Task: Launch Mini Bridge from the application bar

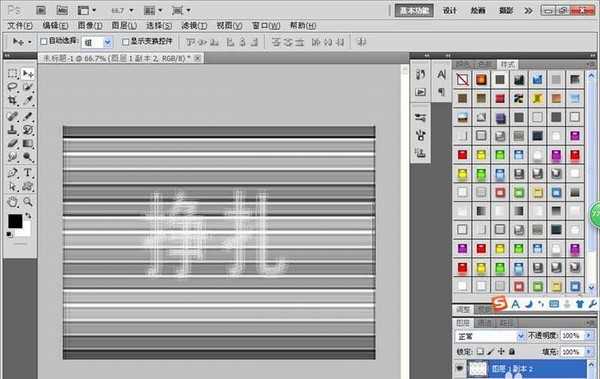Action: click(62, 10)
